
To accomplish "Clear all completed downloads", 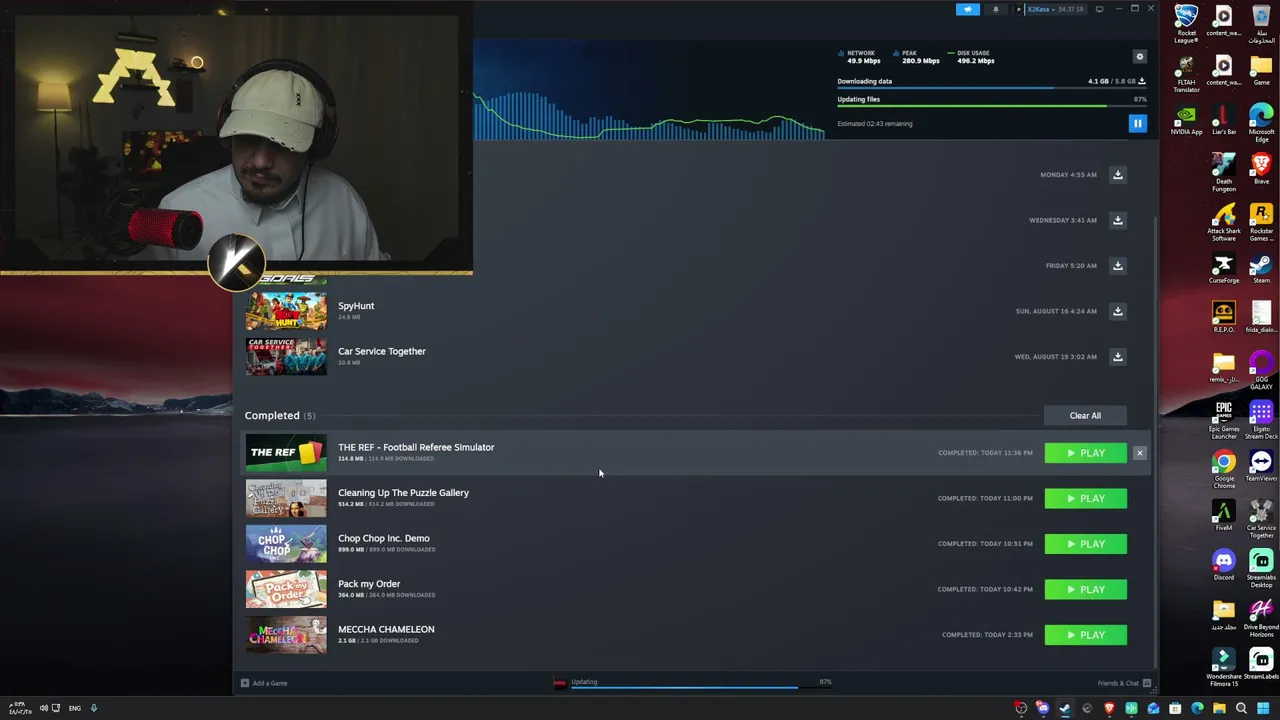I will 1085,416.
